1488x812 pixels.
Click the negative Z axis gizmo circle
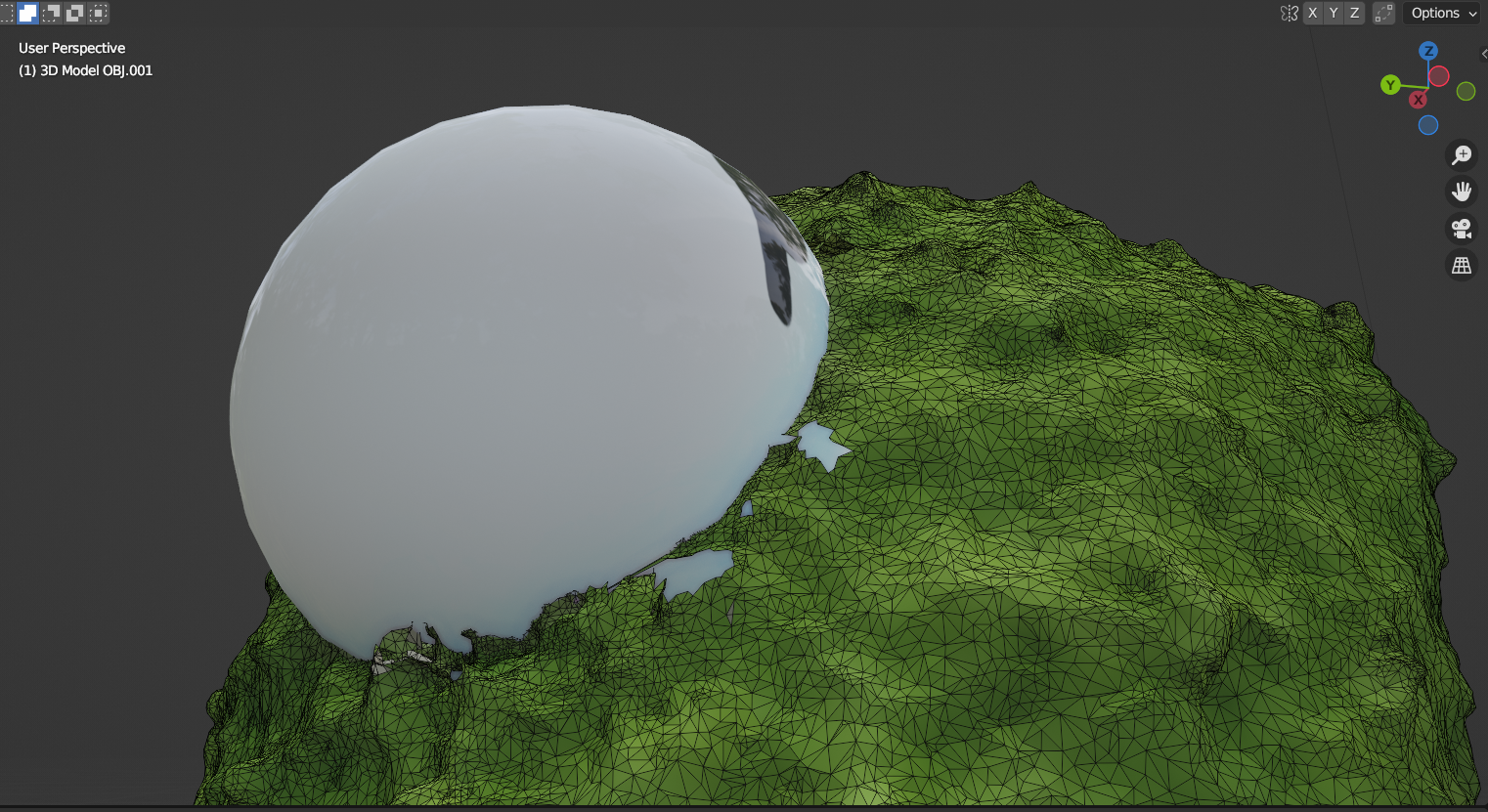[1428, 125]
